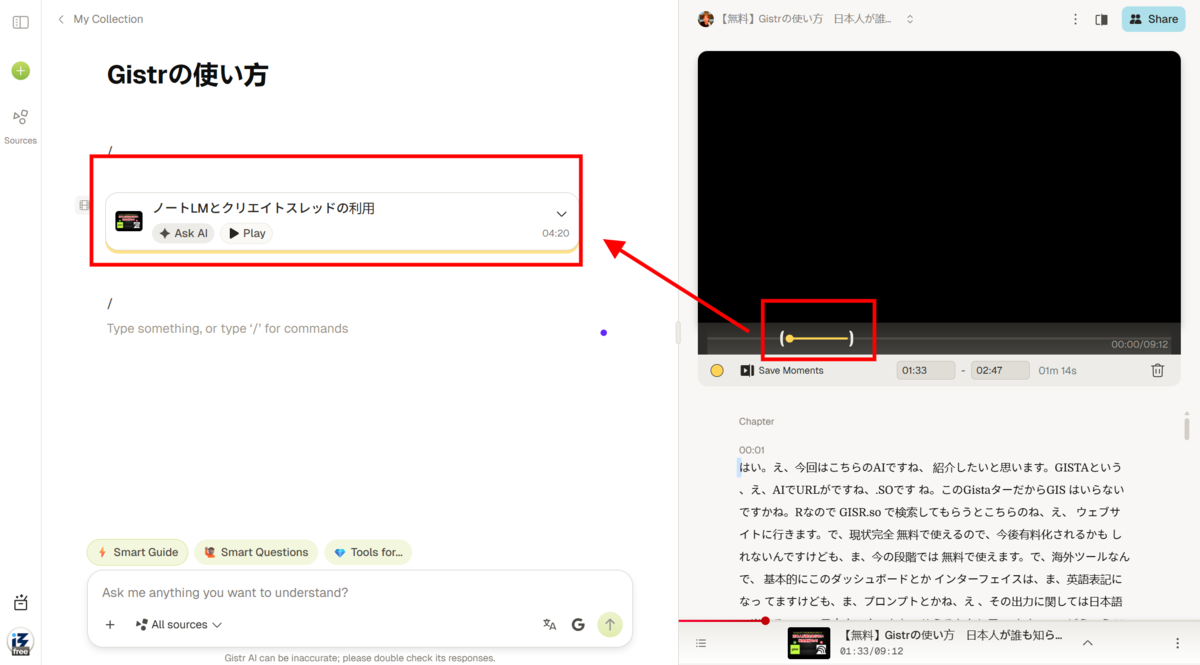Click the yellow moment range on timeline

[x=817, y=339]
